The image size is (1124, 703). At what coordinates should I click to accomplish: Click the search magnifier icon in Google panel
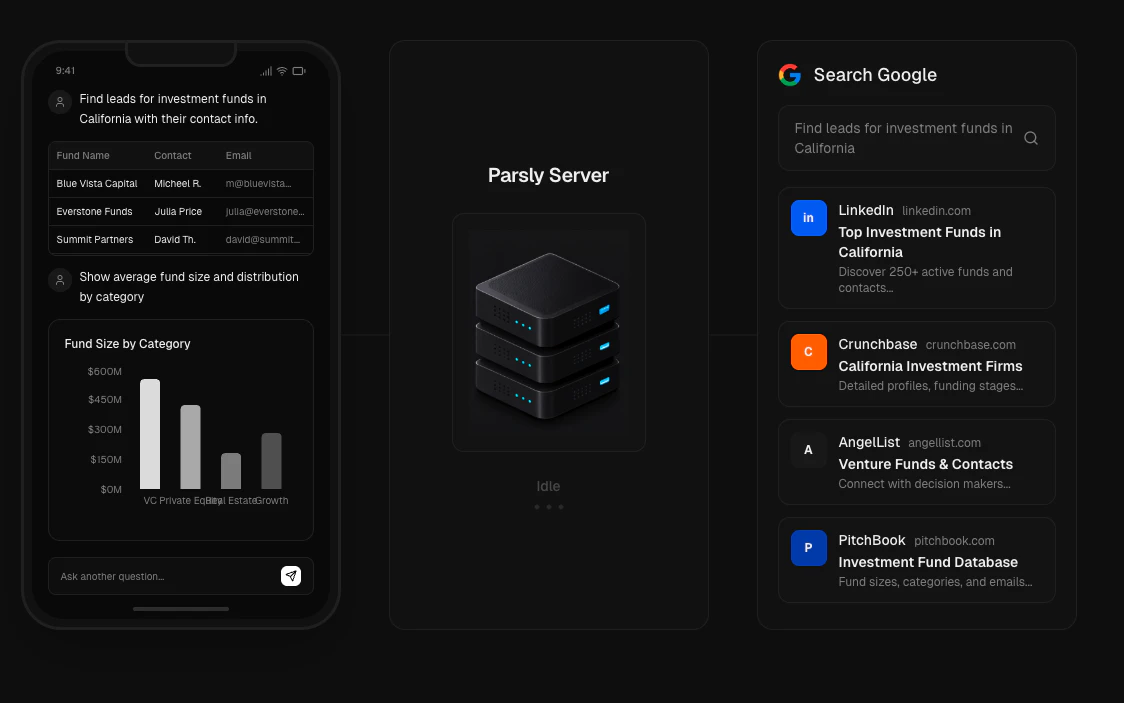tap(1031, 138)
